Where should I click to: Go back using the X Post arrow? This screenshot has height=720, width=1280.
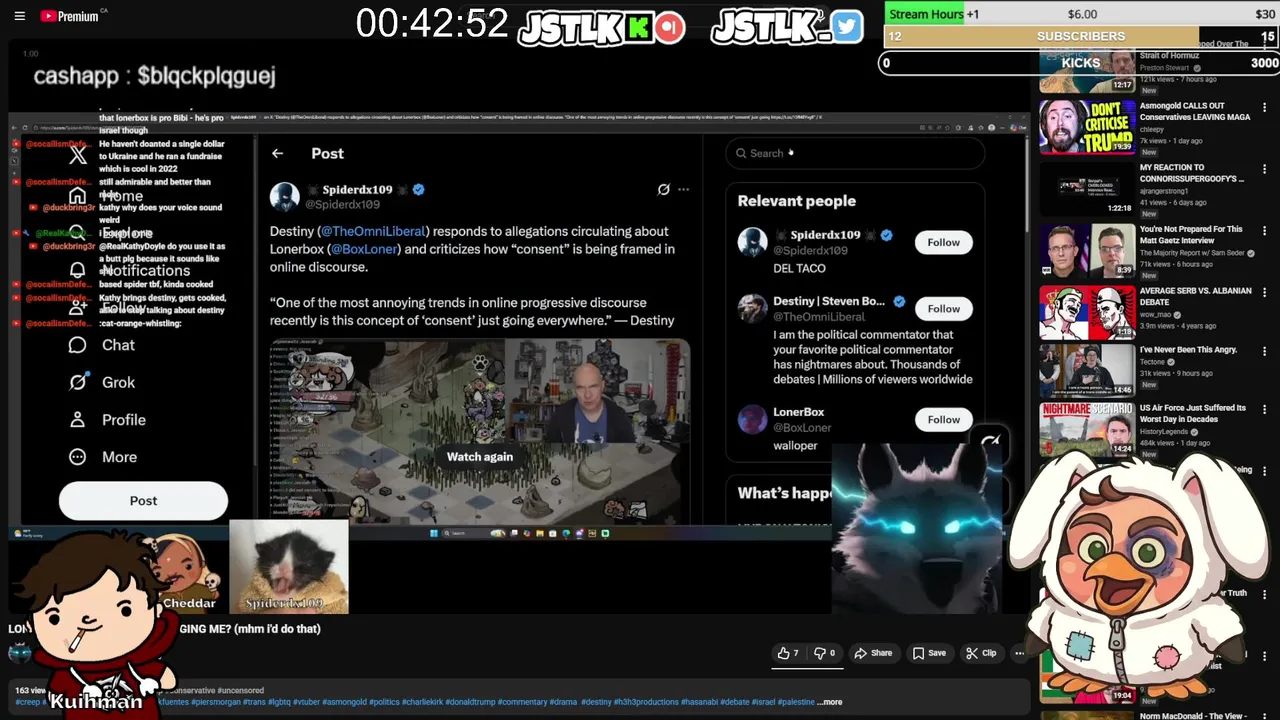[277, 153]
